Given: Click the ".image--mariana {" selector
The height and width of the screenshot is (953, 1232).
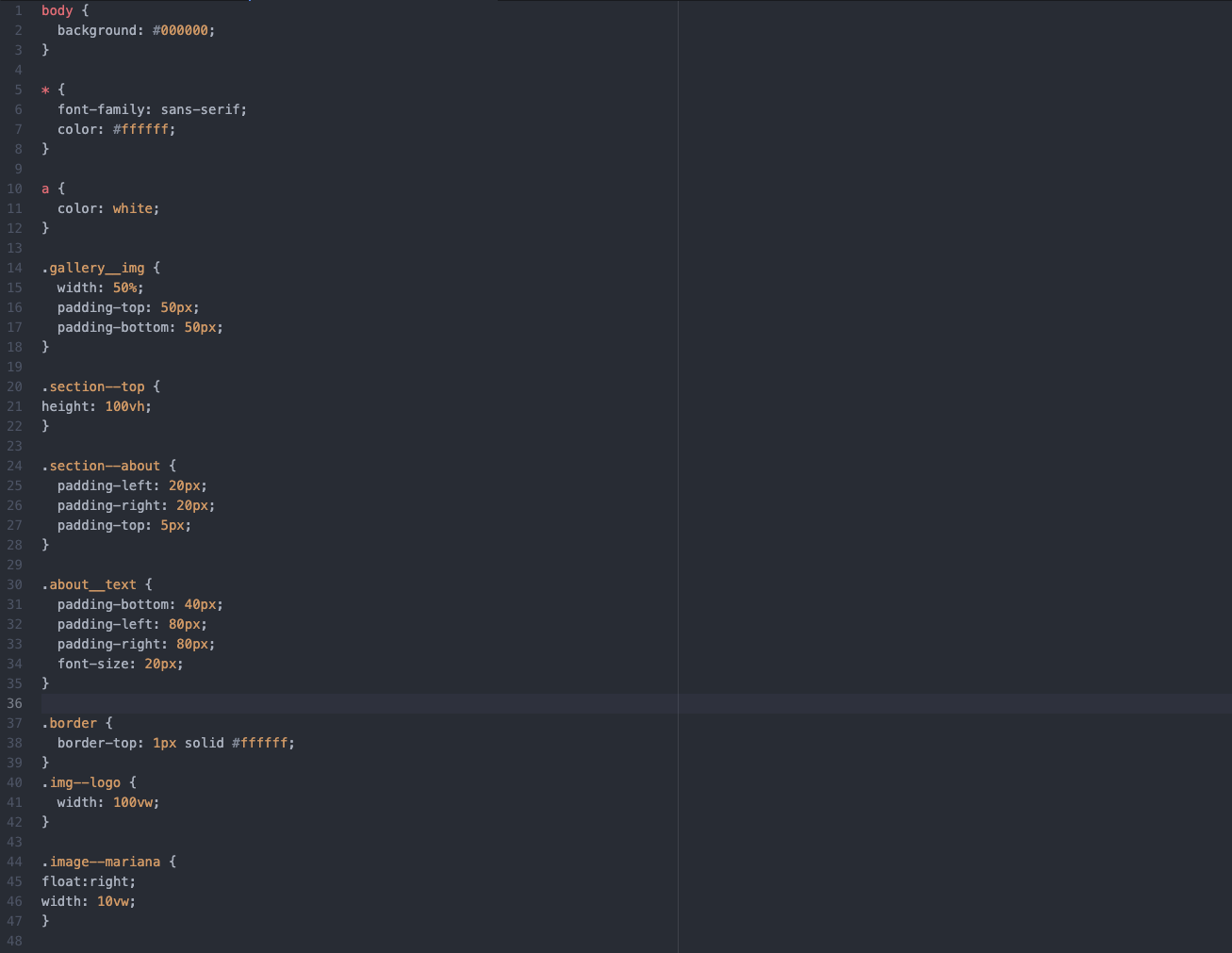Looking at the screenshot, I should [108, 862].
